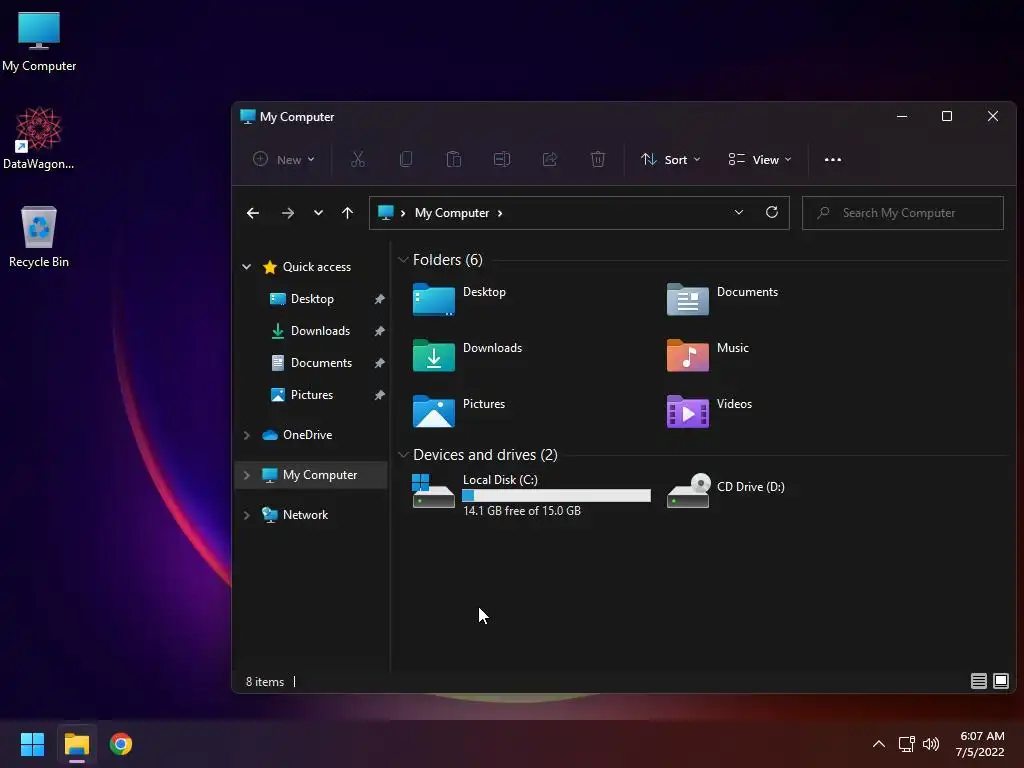Go forward with the right arrow
The width and height of the screenshot is (1024, 768).
pyautogui.click(x=287, y=213)
